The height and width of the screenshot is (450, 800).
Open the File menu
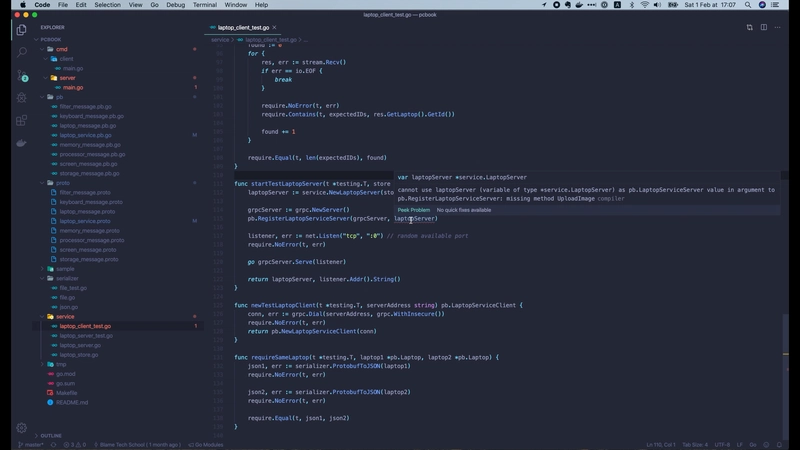pos(63,5)
